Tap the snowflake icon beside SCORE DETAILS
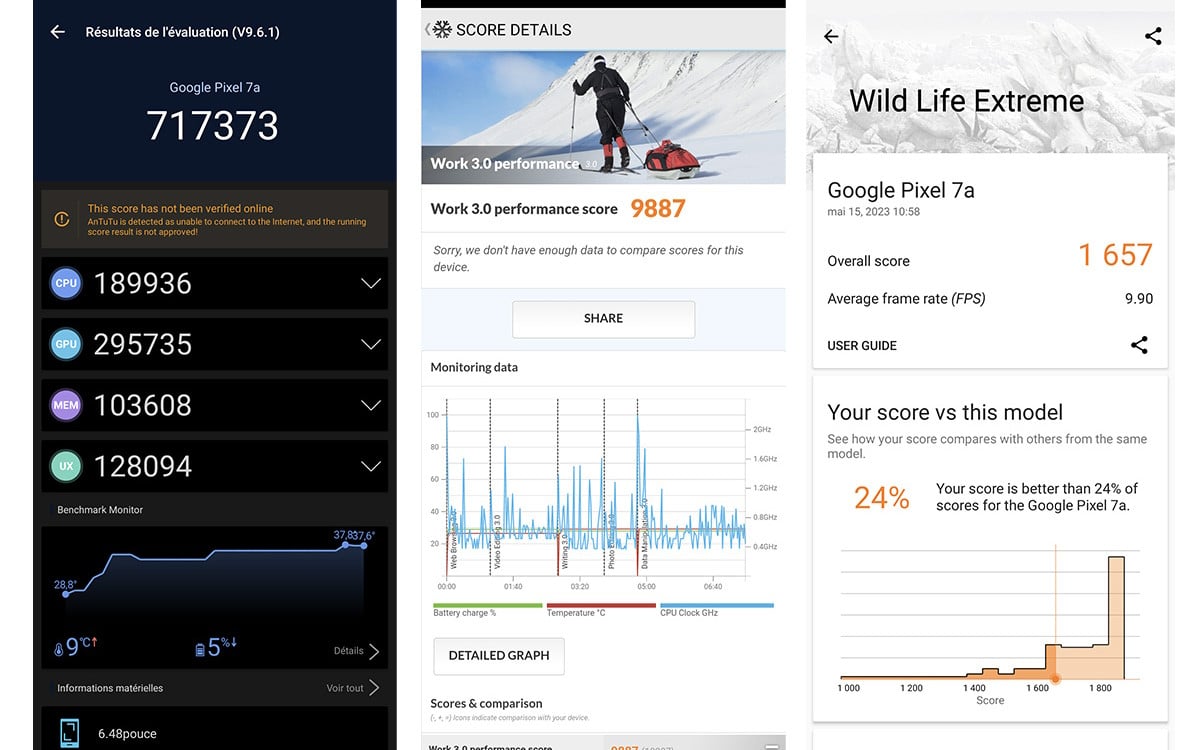Image resolution: width=1200 pixels, height=750 pixels. (441, 30)
